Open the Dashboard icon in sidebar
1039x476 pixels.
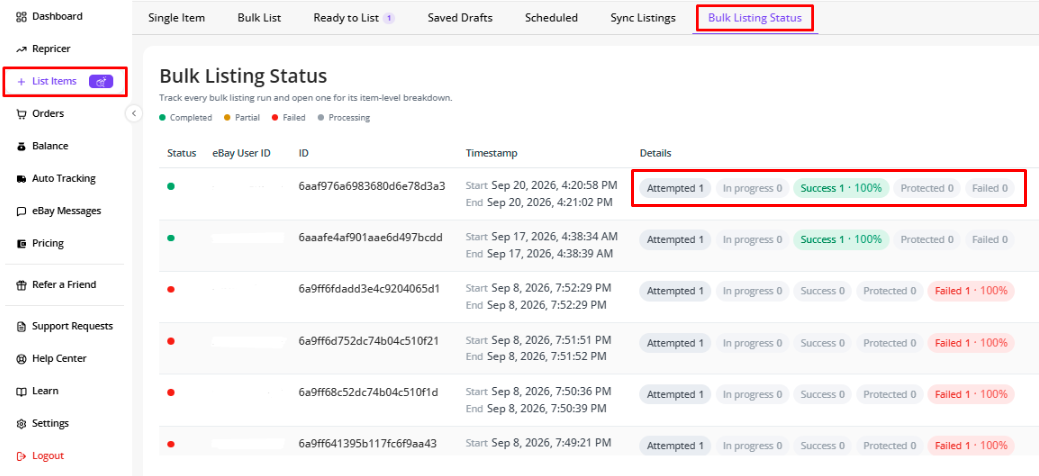(21, 17)
